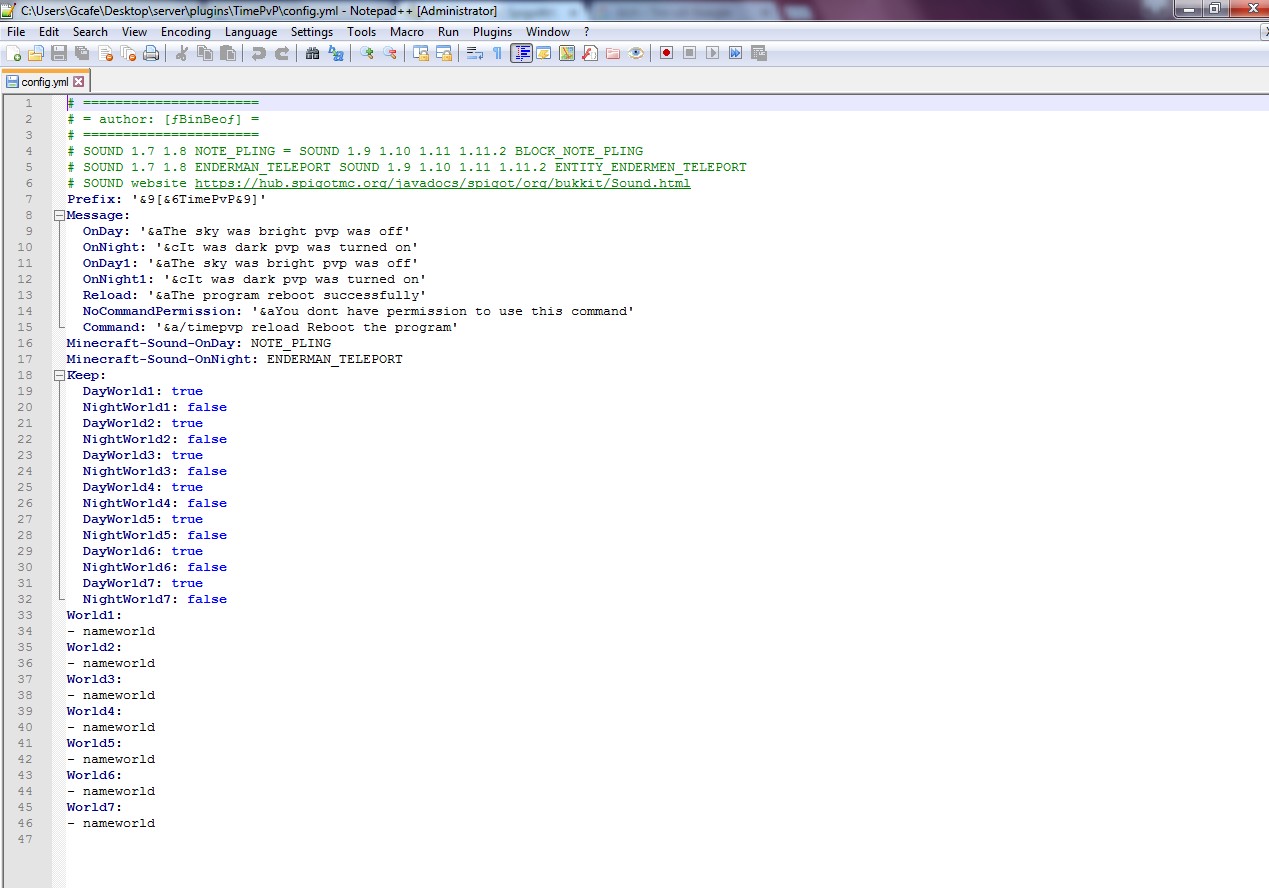
Task: Click the Run Macro Multiple Times icon
Action: pyautogui.click(x=736, y=53)
